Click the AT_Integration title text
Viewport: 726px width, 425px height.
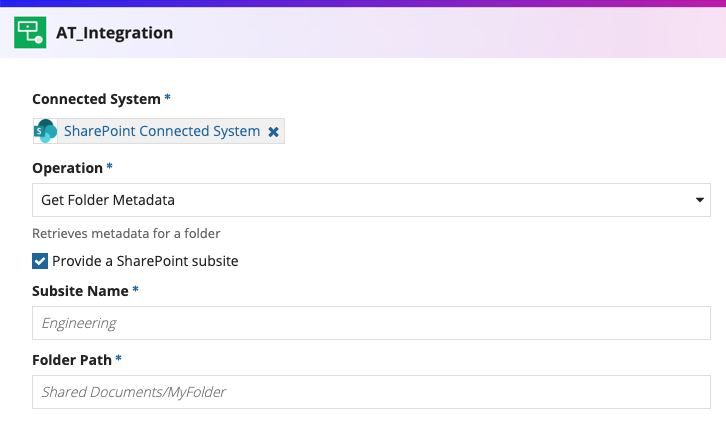[x=115, y=33]
